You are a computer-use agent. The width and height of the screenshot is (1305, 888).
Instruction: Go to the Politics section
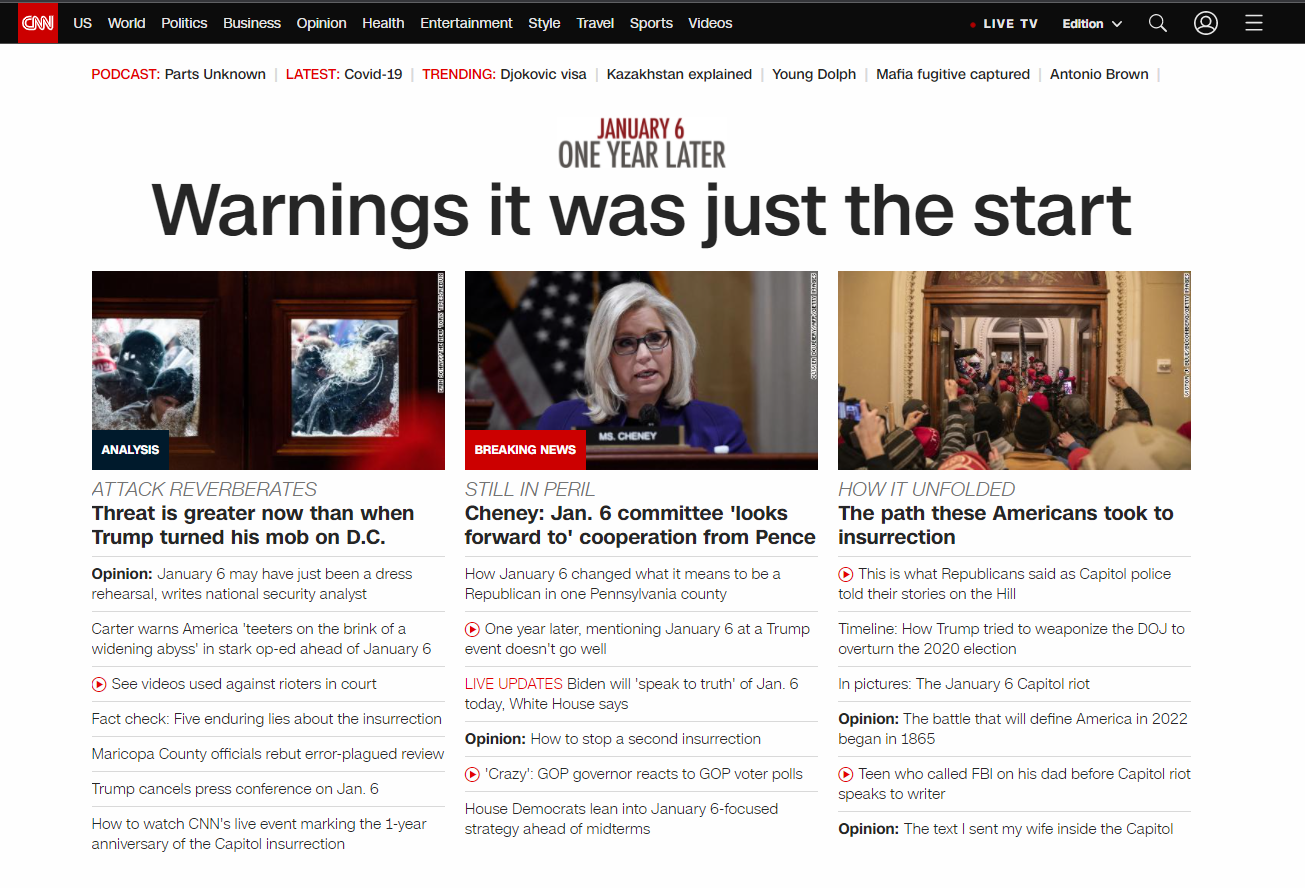point(184,23)
